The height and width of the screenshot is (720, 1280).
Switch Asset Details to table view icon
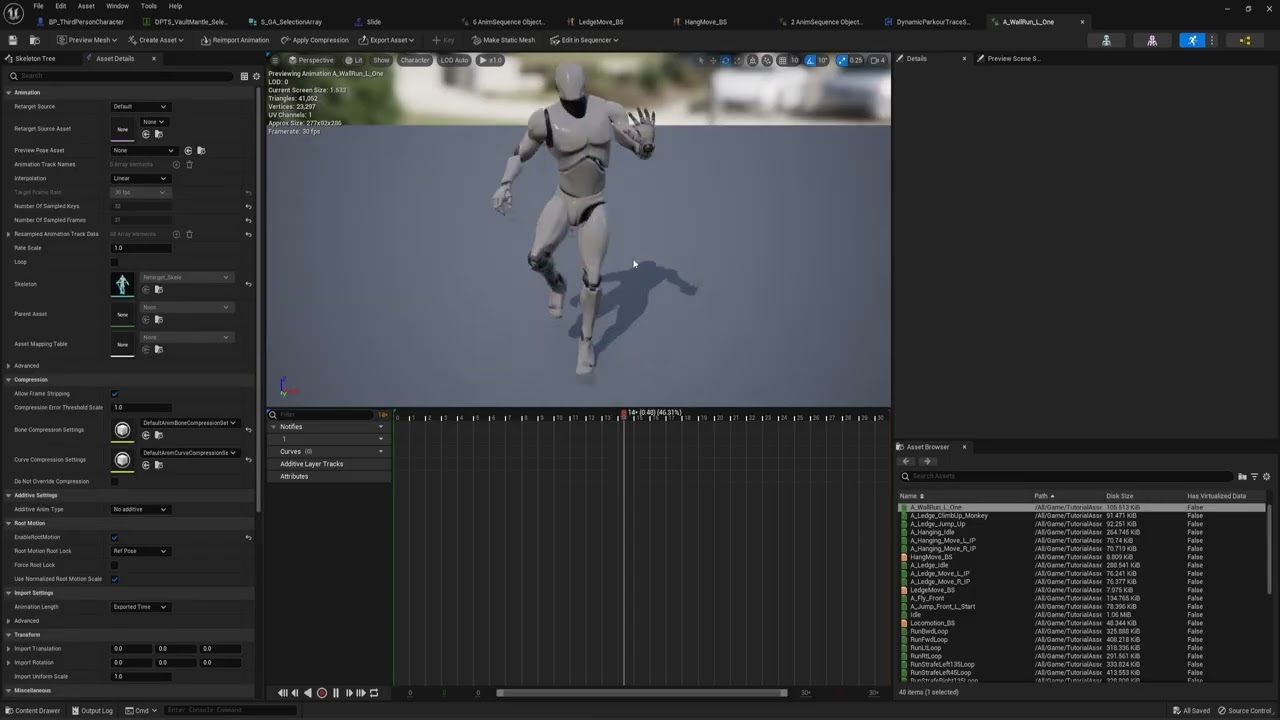pyautogui.click(x=244, y=76)
